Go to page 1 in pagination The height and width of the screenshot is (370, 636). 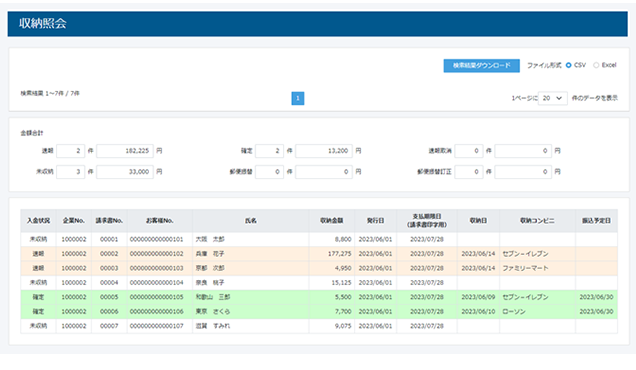pyautogui.click(x=298, y=98)
